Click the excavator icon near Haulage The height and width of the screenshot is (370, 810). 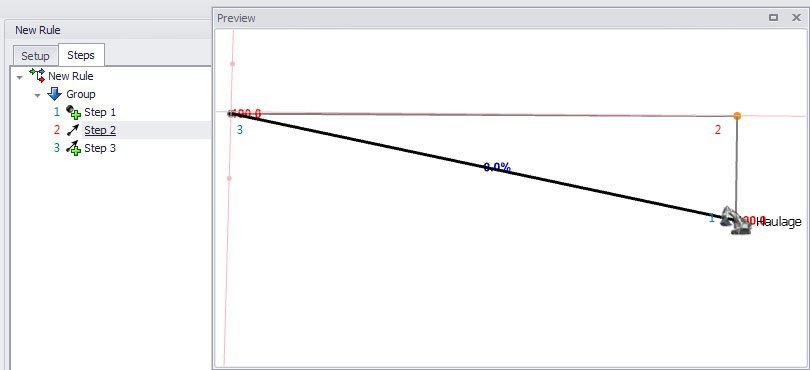[x=736, y=221]
